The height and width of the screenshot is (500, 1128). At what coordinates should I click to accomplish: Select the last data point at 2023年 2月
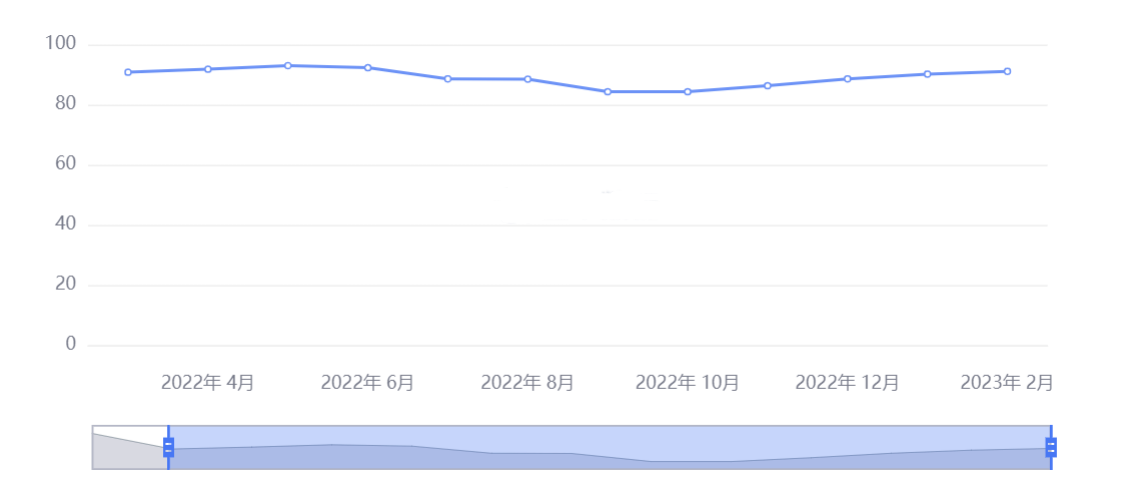click(1007, 71)
